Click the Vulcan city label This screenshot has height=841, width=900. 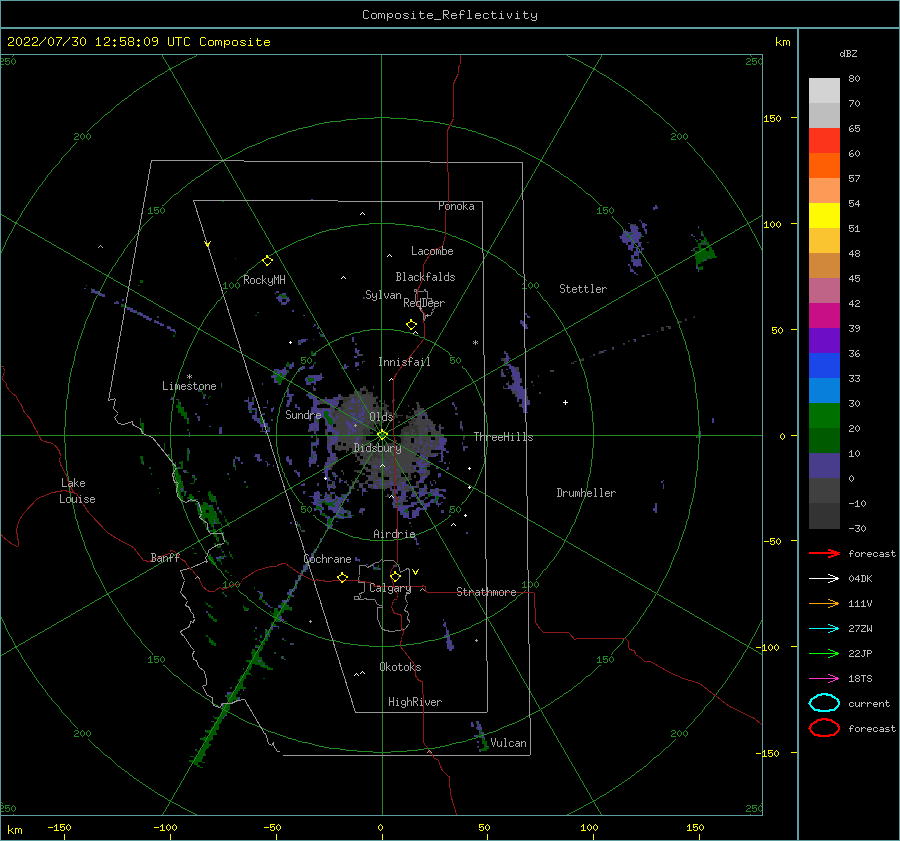coord(508,743)
